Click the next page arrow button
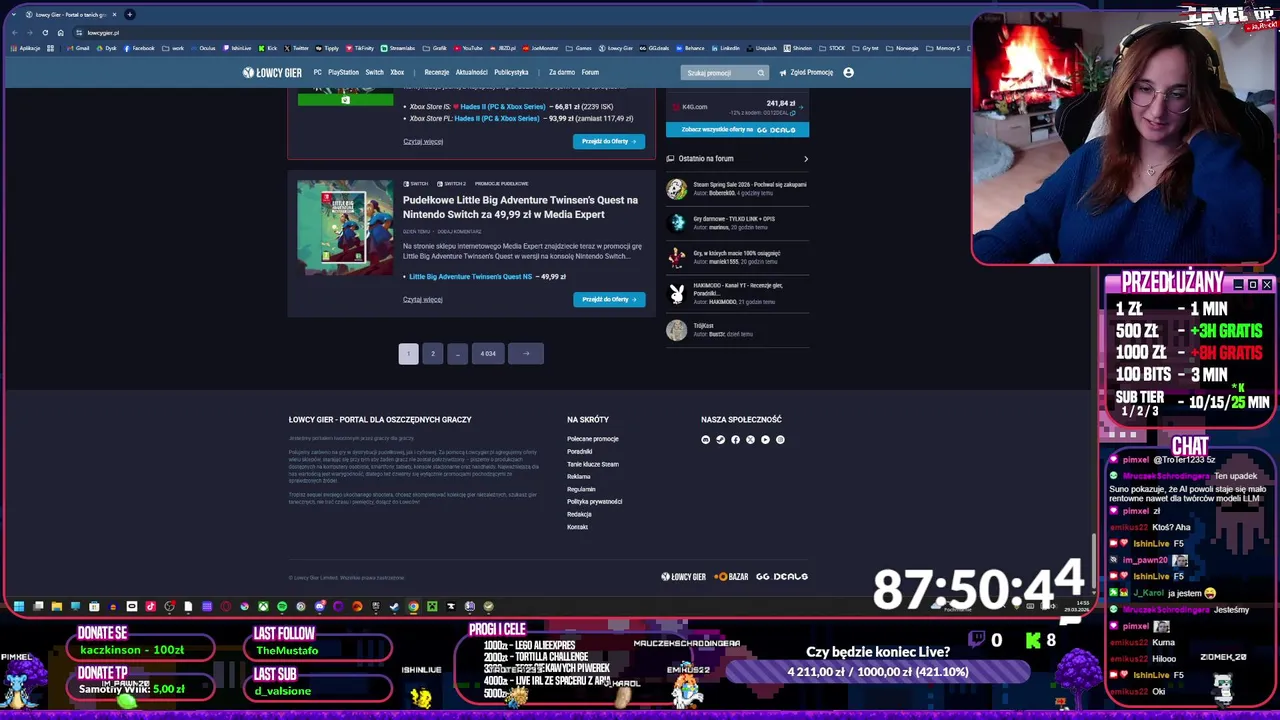 [526, 353]
